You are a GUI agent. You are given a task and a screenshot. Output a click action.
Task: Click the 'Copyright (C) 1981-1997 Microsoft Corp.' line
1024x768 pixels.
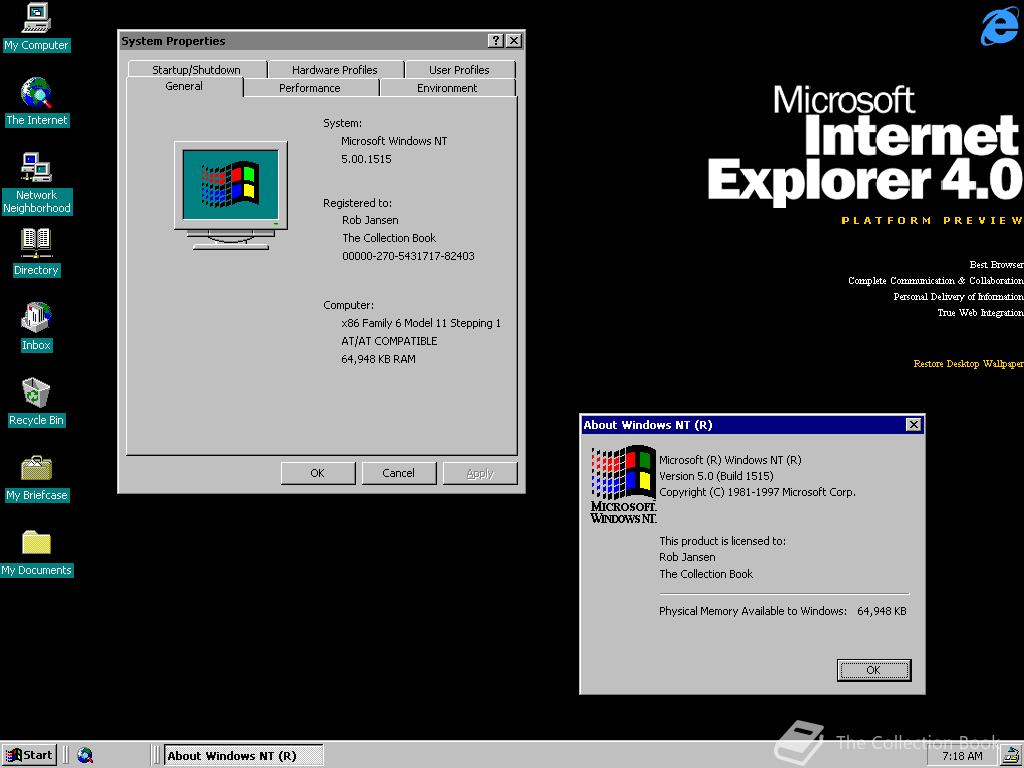coord(758,492)
